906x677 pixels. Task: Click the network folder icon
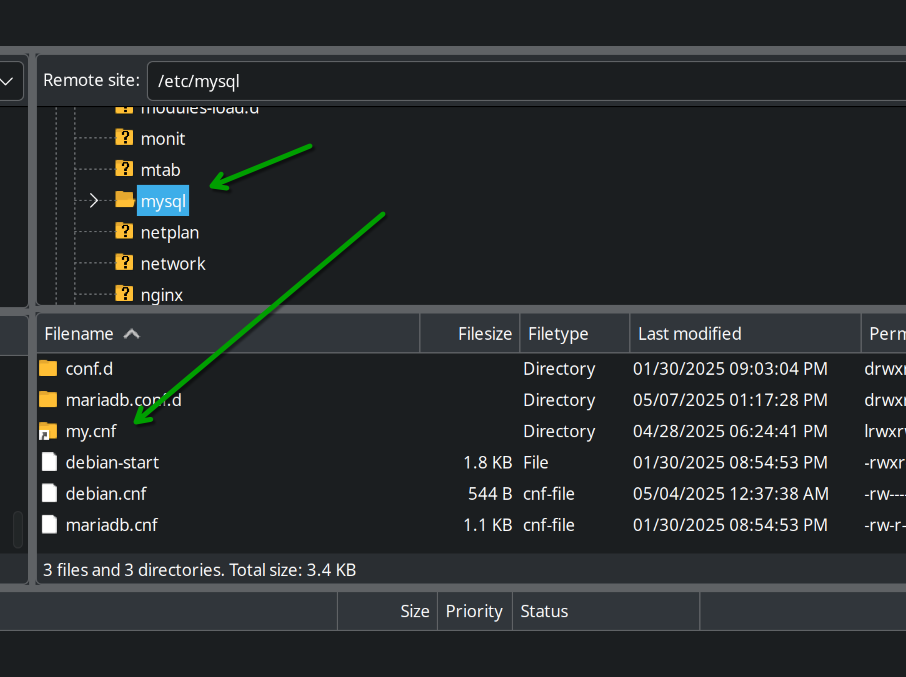[x=124, y=262]
